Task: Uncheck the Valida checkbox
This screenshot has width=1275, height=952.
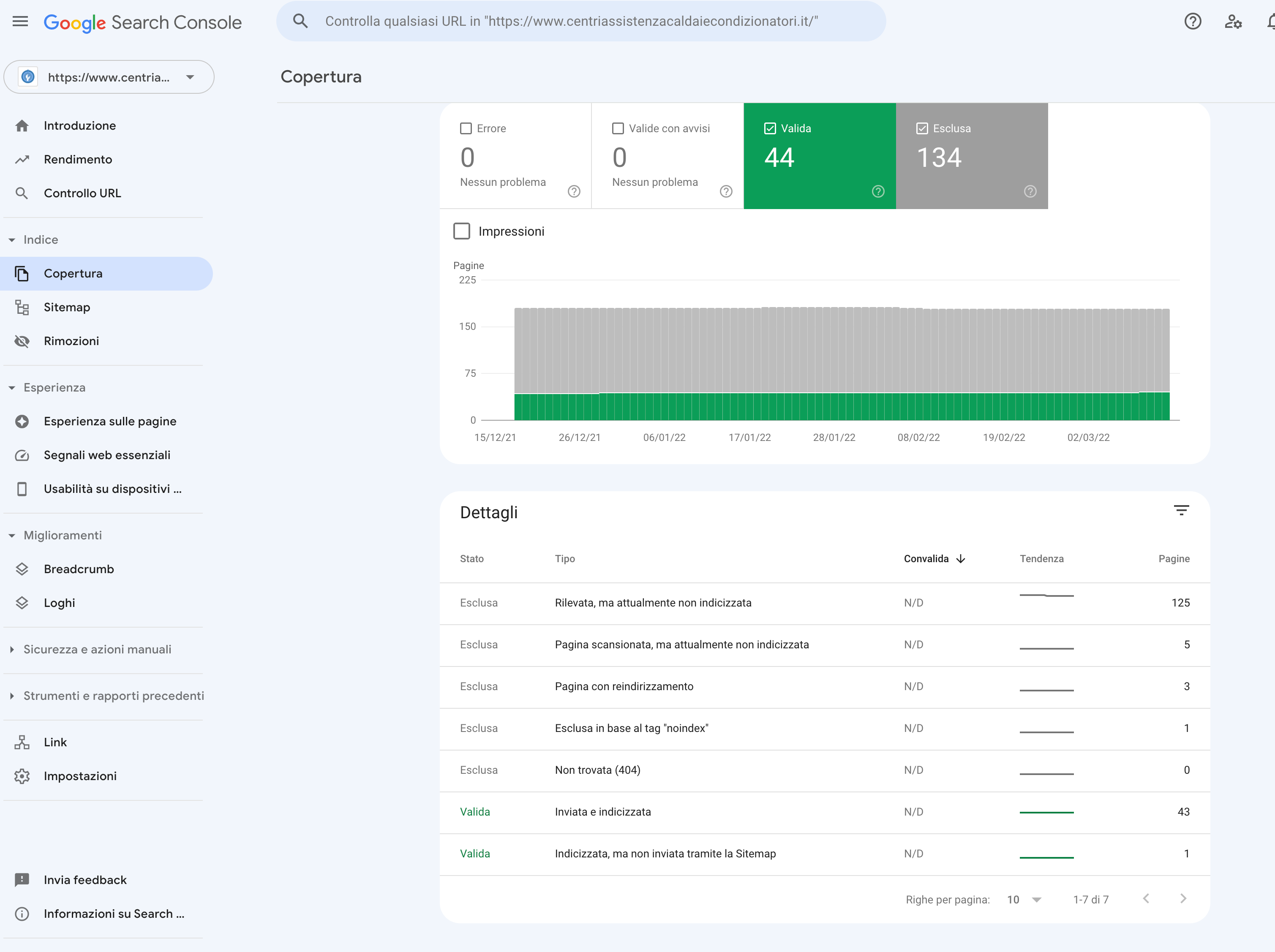Action: tap(770, 128)
